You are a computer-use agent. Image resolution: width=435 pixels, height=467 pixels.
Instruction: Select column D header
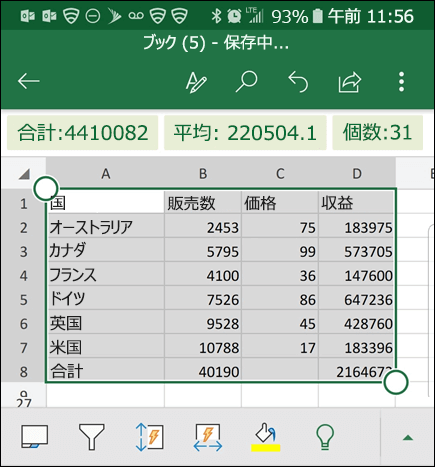coord(357,174)
